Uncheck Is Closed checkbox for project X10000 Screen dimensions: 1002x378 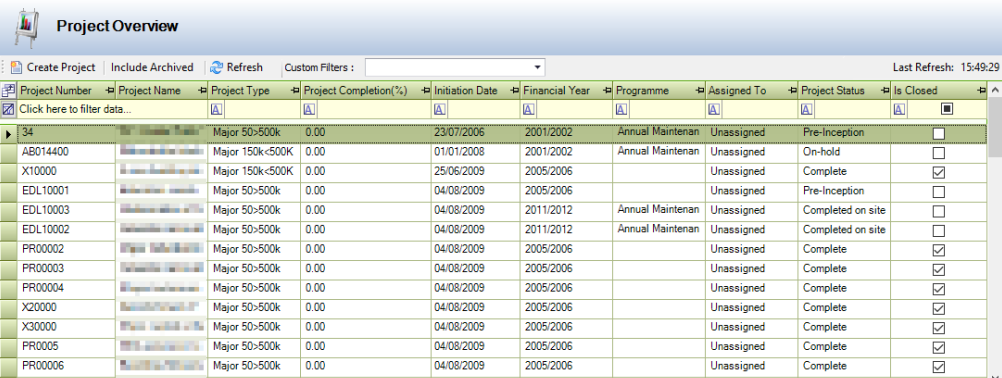point(938,172)
